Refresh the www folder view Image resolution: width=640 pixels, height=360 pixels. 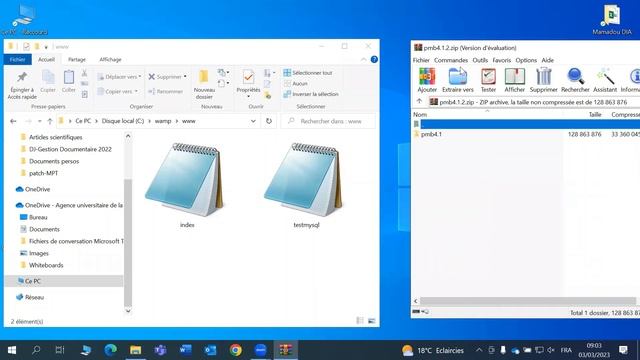tap(269, 121)
